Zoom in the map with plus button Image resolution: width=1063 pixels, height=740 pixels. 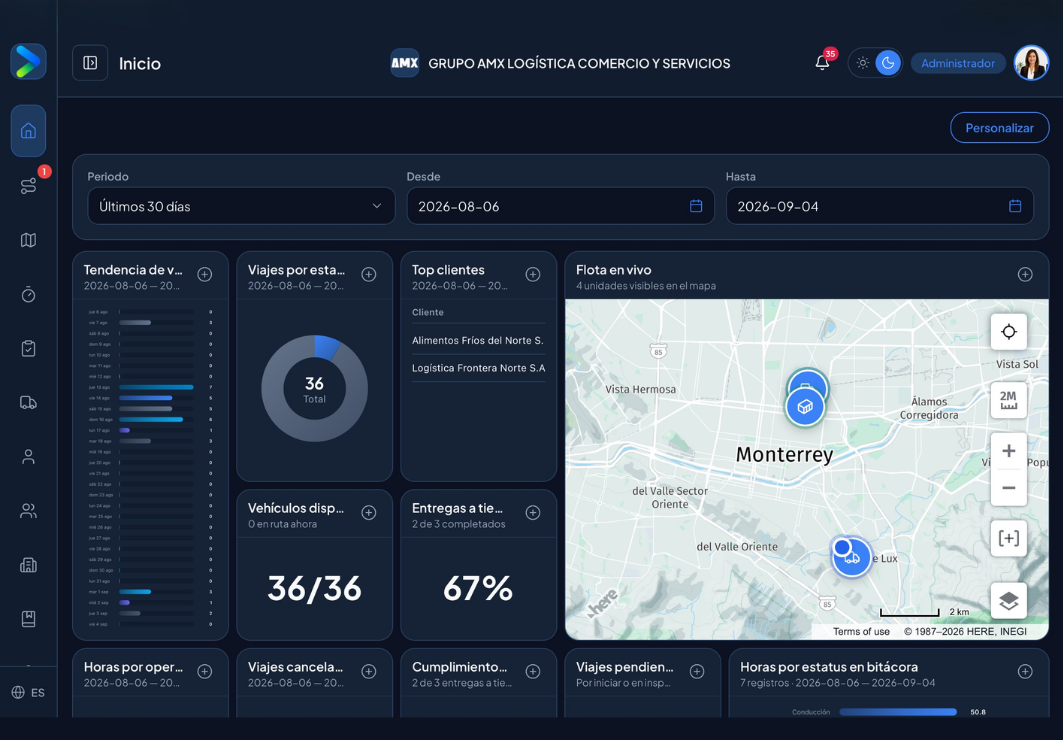click(x=1009, y=451)
